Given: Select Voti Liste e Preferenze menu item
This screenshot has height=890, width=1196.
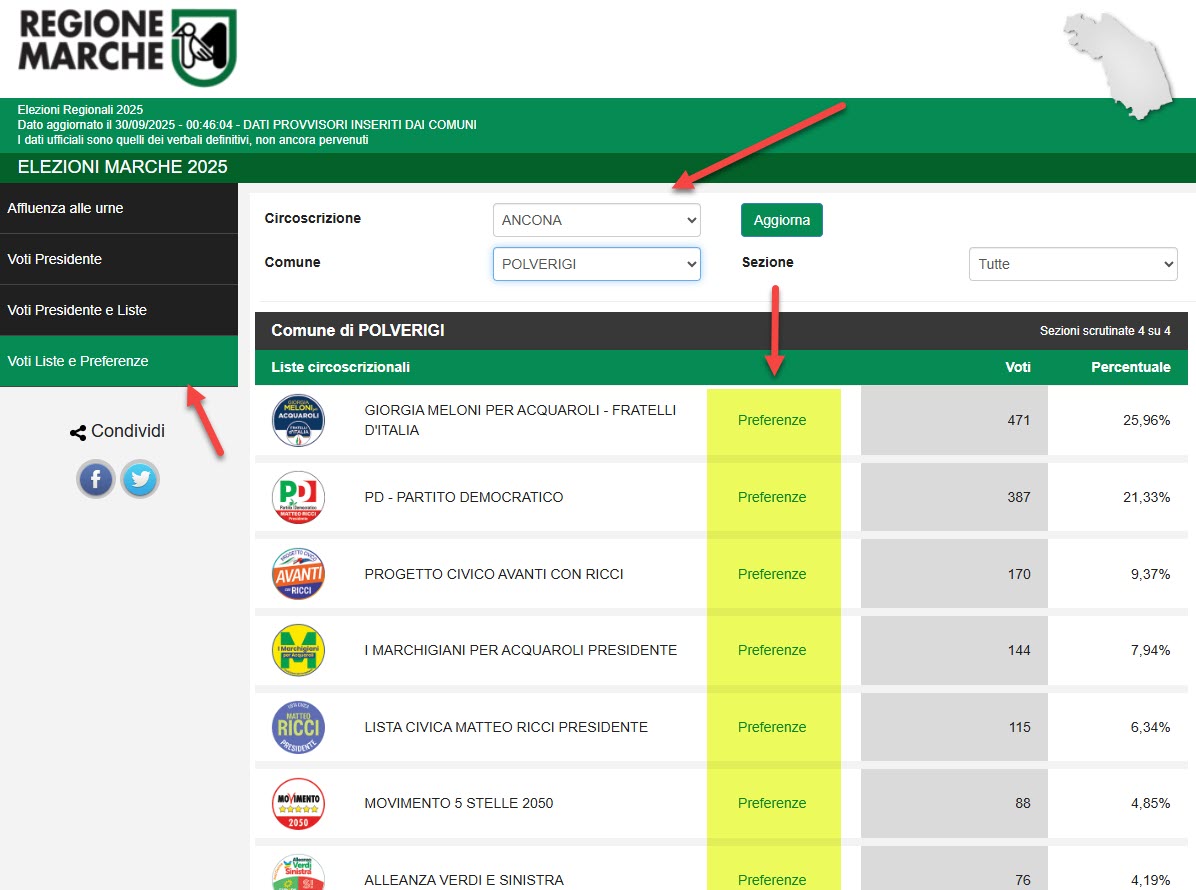Looking at the screenshot, I should (119, 361).
